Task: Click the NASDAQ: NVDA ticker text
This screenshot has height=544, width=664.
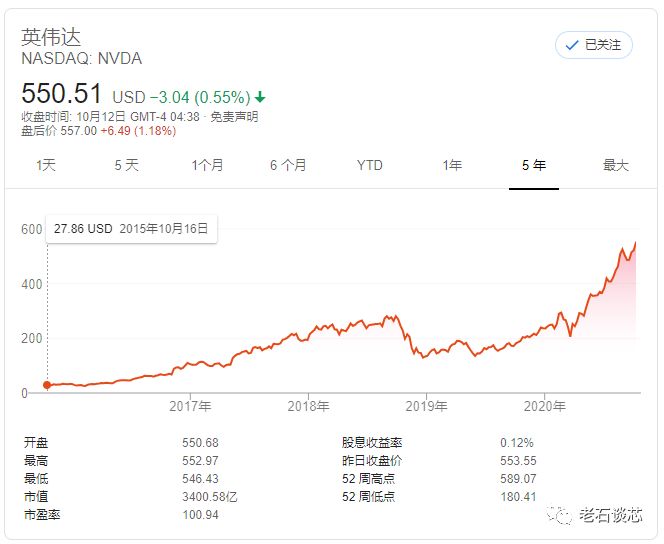Action: pos(82,58)
